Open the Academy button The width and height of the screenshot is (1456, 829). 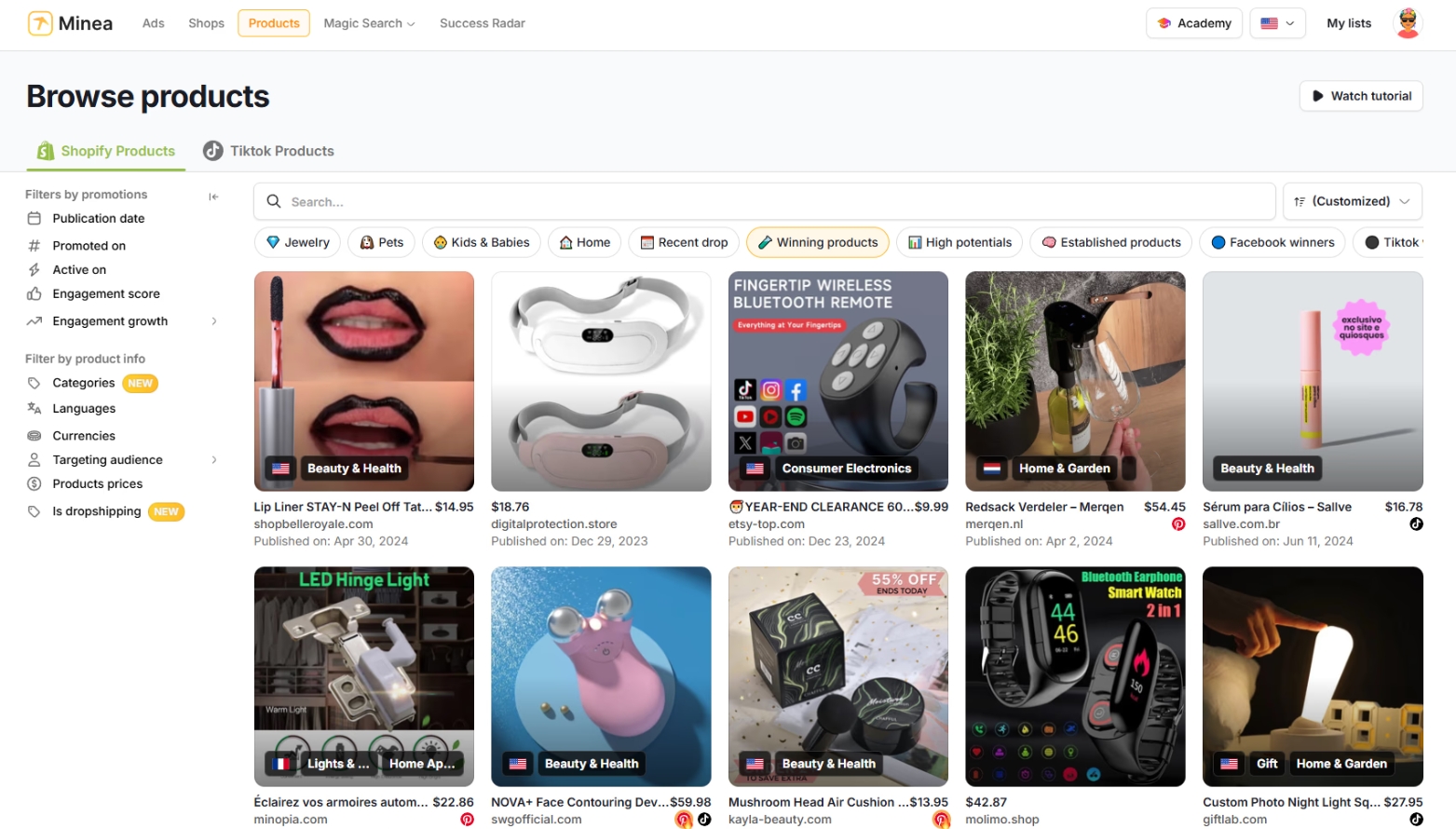1194,23
